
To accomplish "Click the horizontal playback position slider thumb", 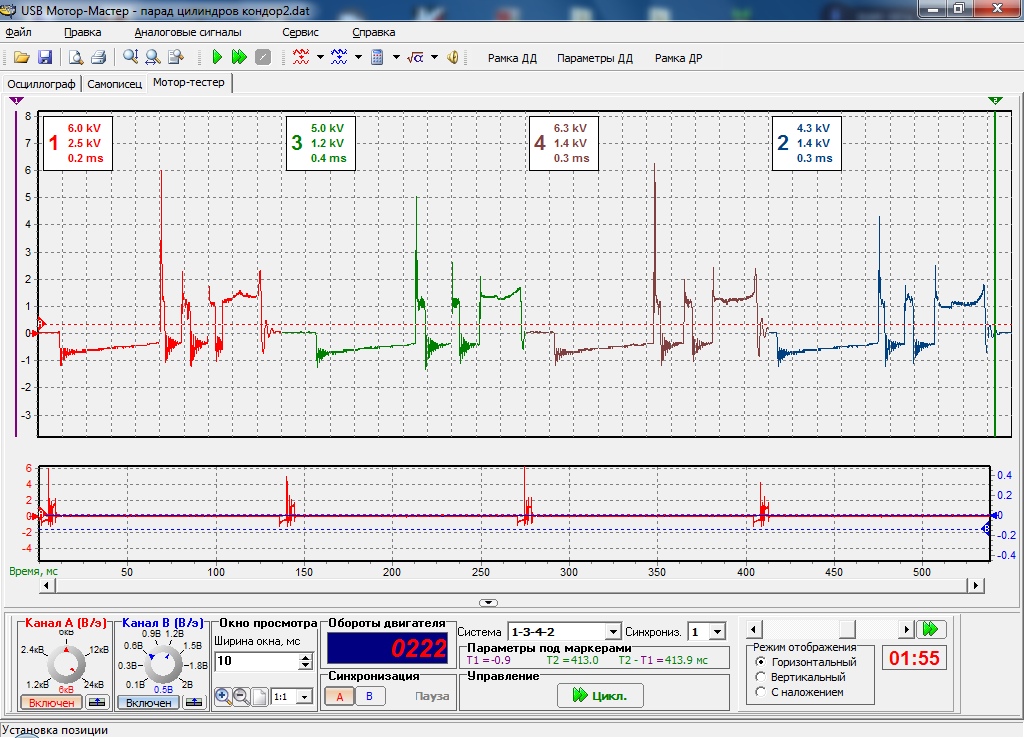I will [x=847, y=629].
